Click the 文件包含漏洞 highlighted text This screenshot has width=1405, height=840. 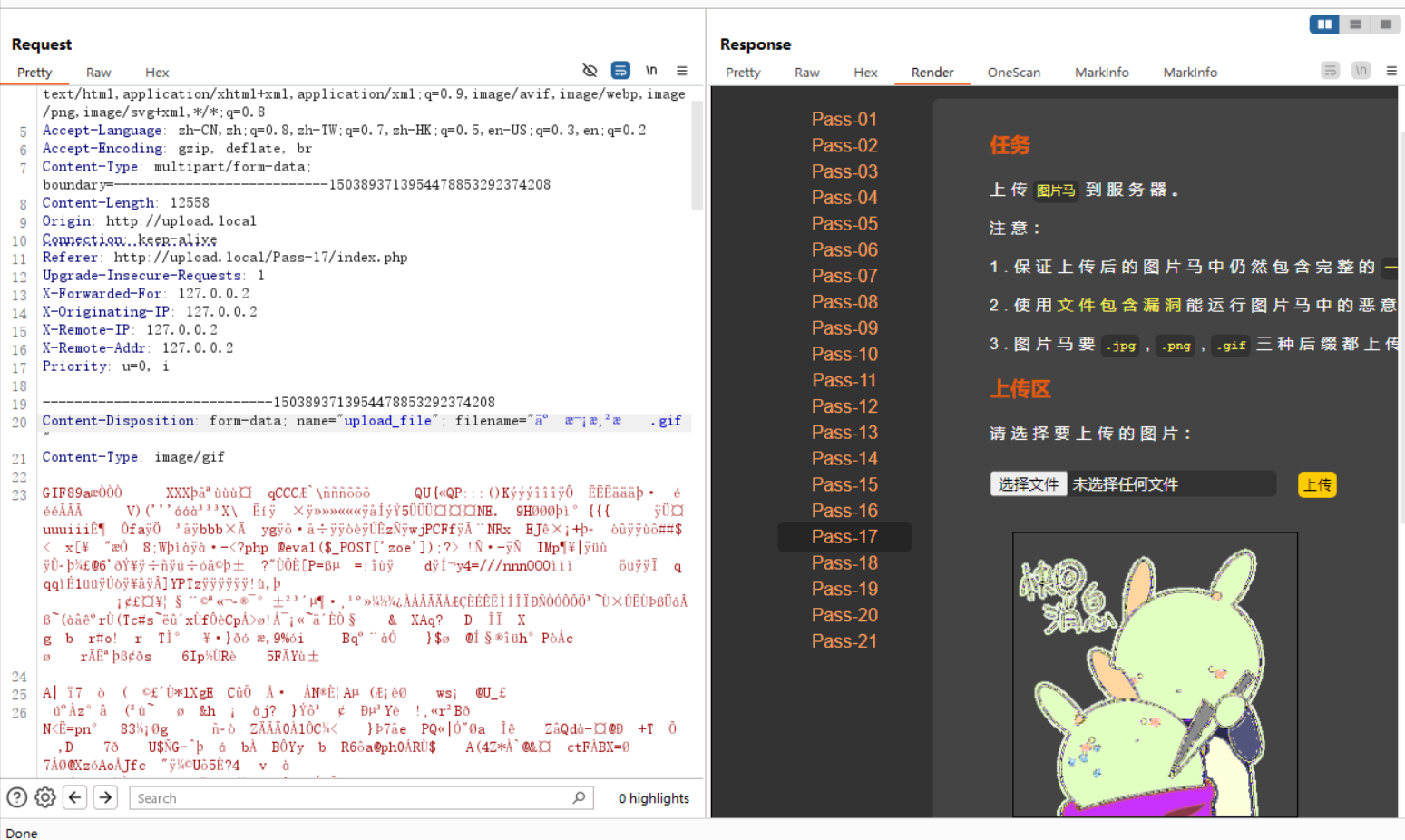(1118, 306)
